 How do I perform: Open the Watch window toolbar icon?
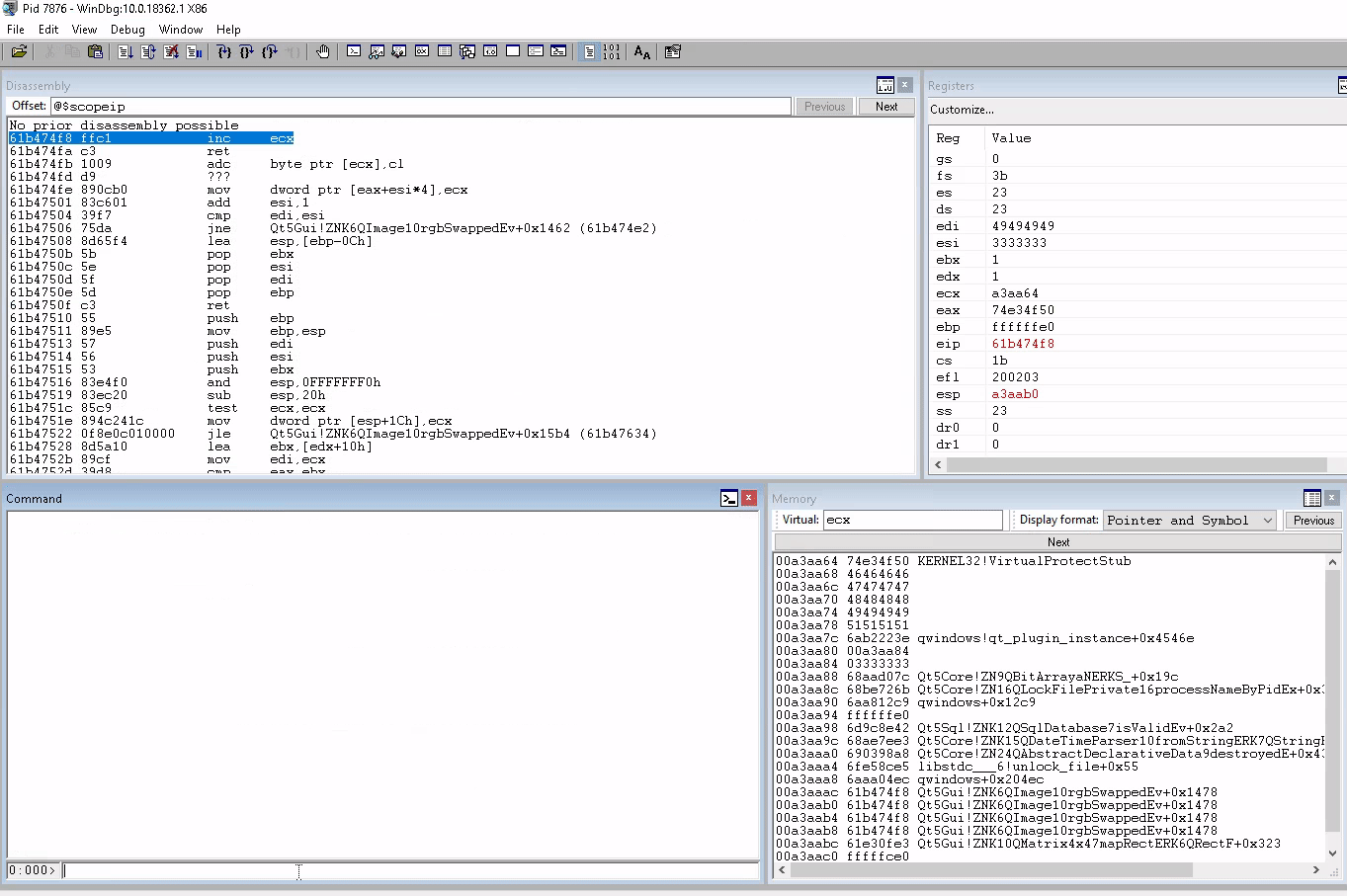(377, 51)
